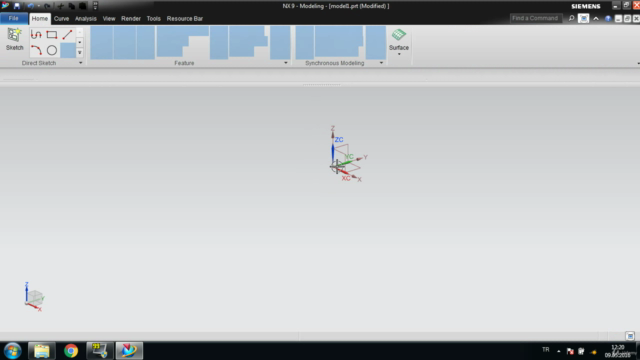Click the TR language indicator in the tray
Image resolution: width=640 pixels, height=360 pixels.
coord(546,350)
